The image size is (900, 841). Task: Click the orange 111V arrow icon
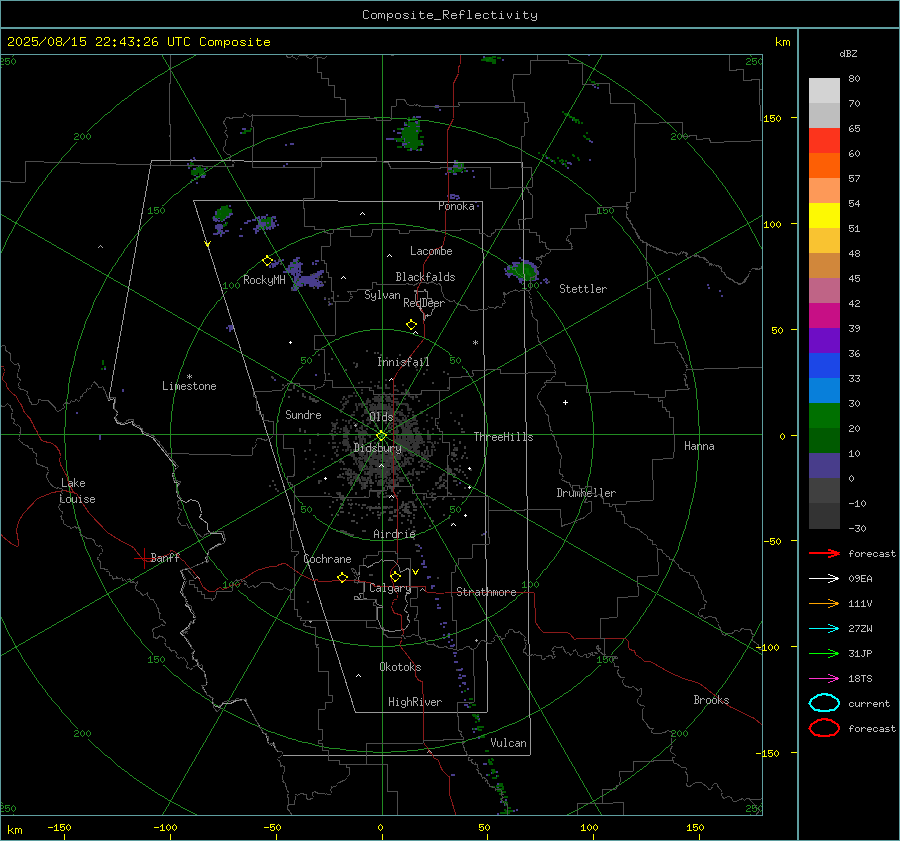pos(824,603)
